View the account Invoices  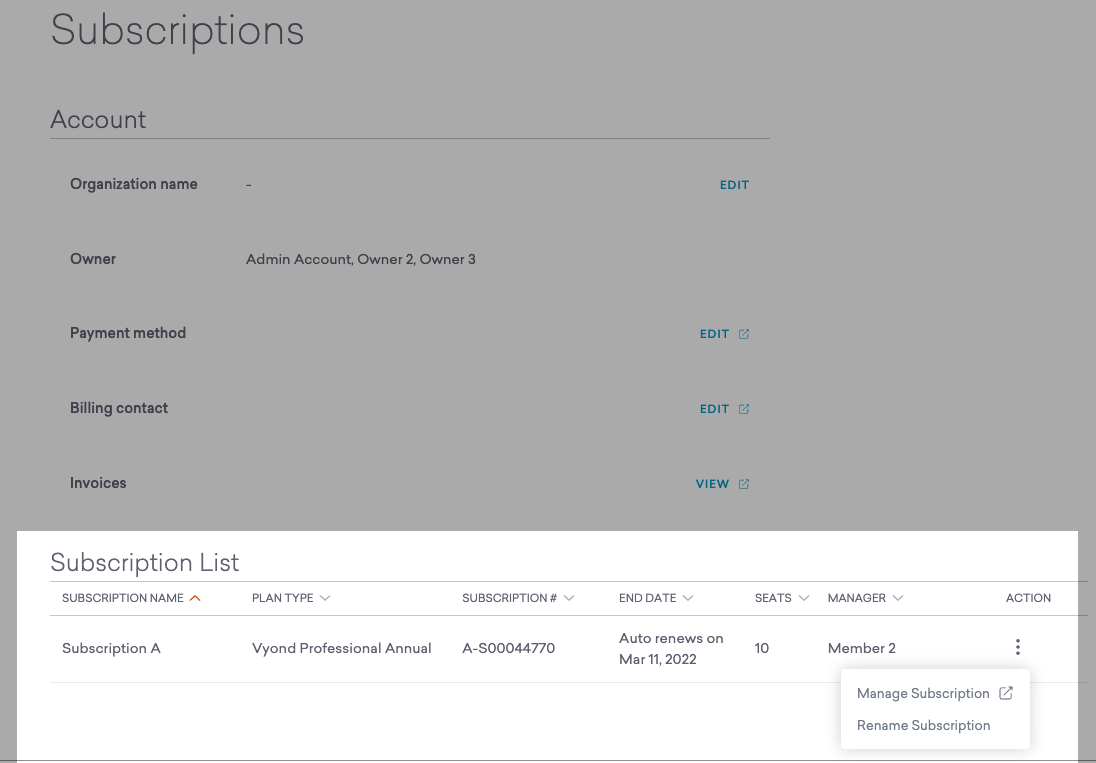(x=711, y=483)
